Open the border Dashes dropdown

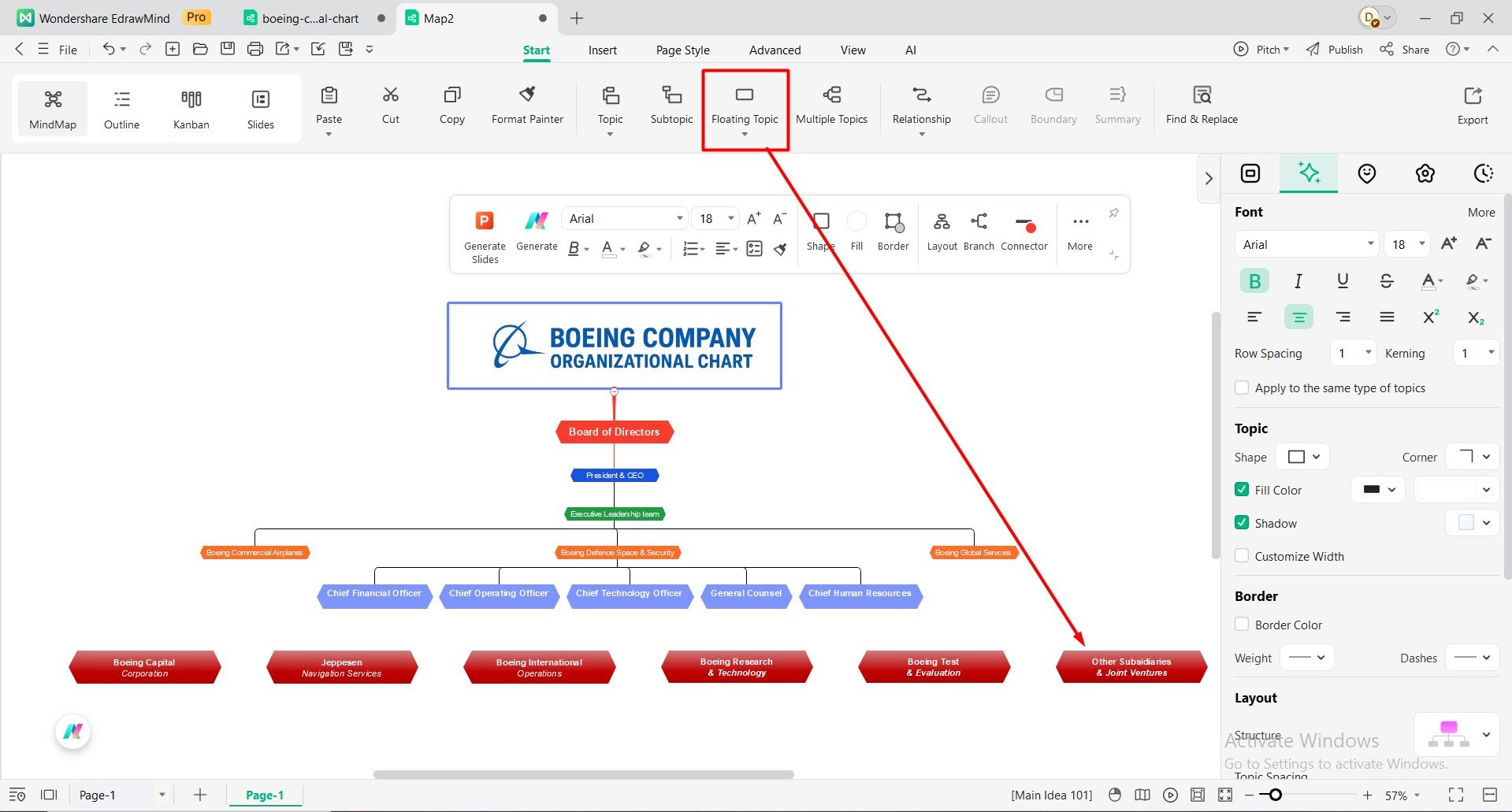pos(1473,658)
